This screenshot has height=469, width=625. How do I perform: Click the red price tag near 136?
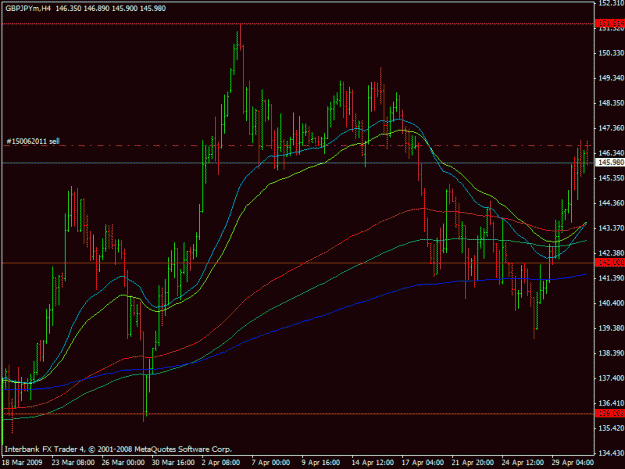pos(610,413)
